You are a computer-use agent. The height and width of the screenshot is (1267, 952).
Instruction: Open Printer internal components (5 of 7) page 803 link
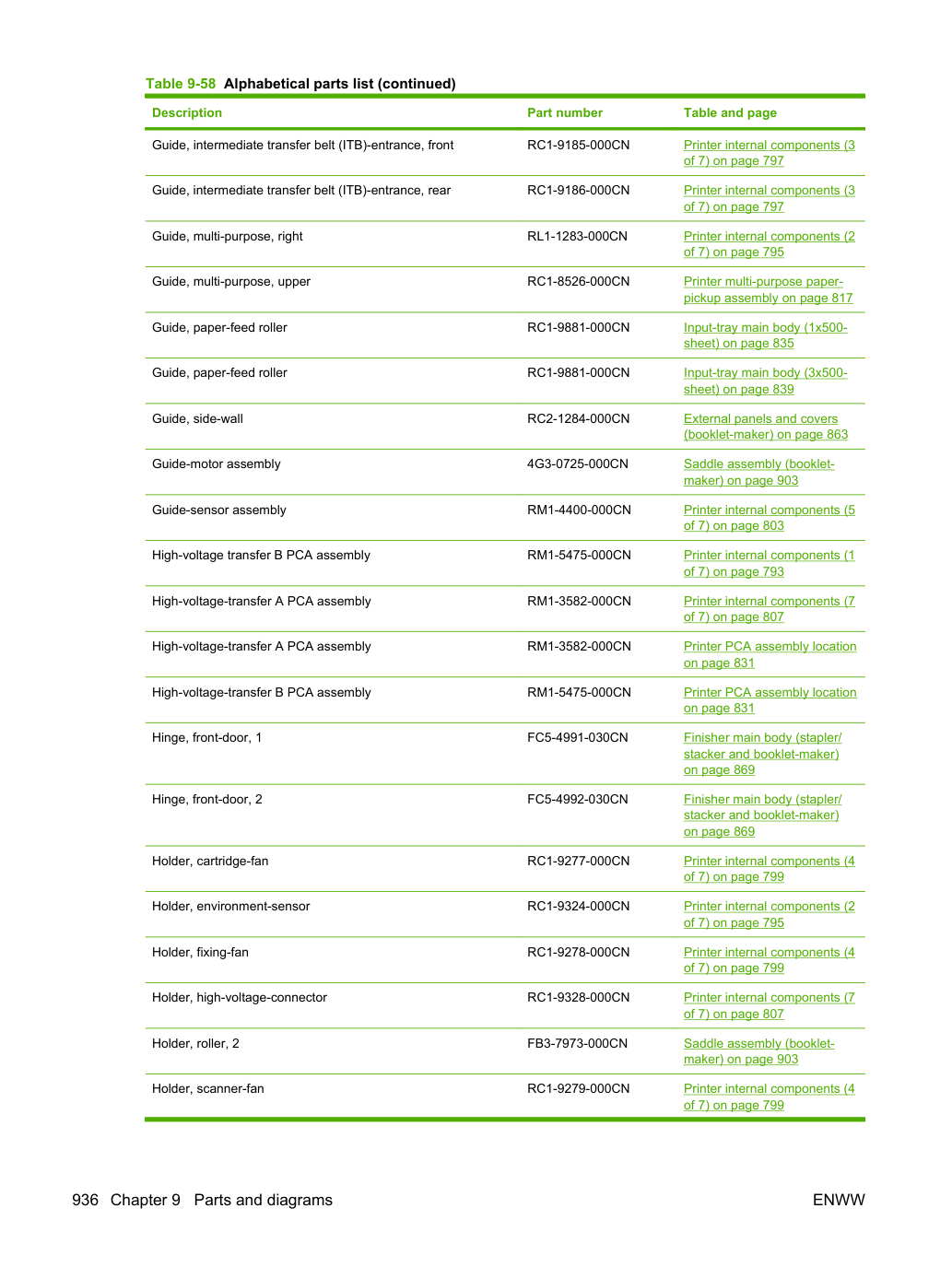[770, 518]
